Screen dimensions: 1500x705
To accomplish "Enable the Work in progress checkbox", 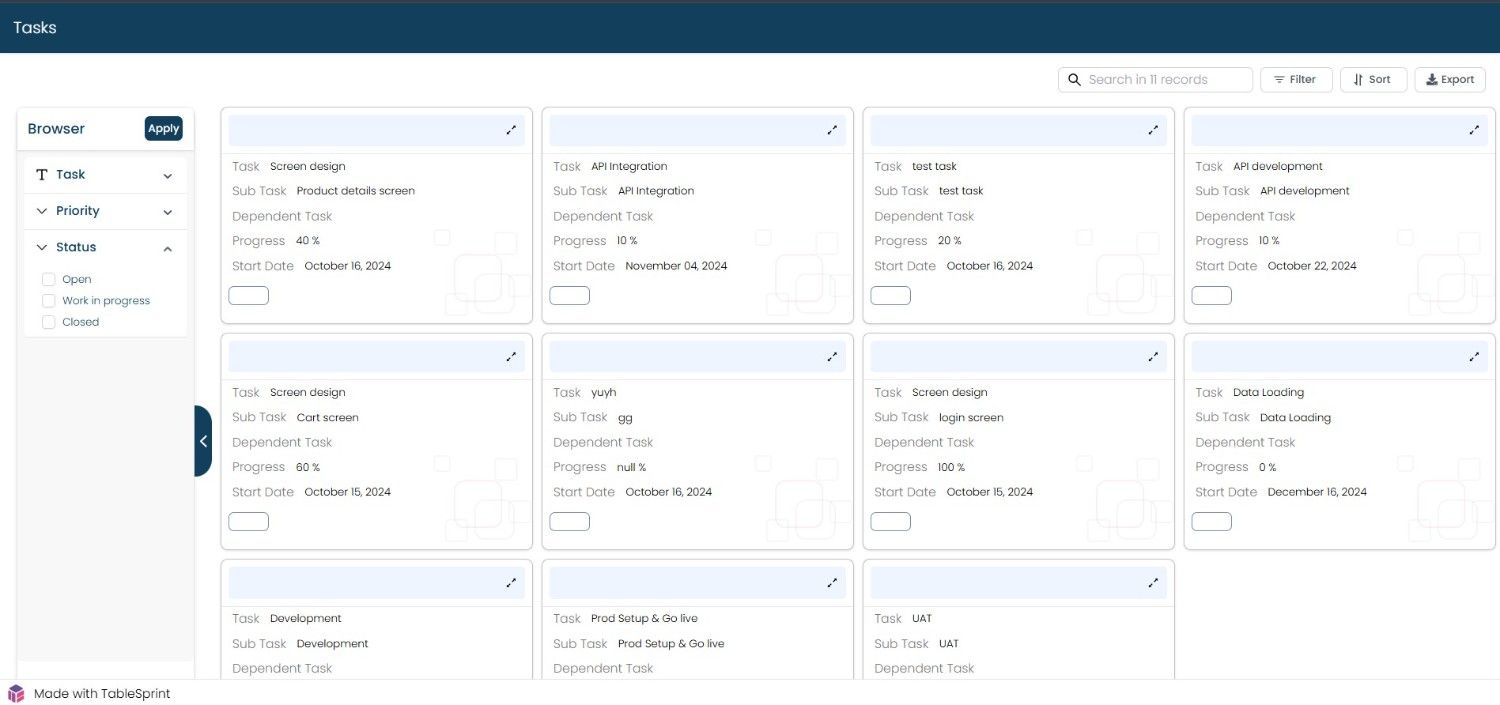I will point(48,300).
